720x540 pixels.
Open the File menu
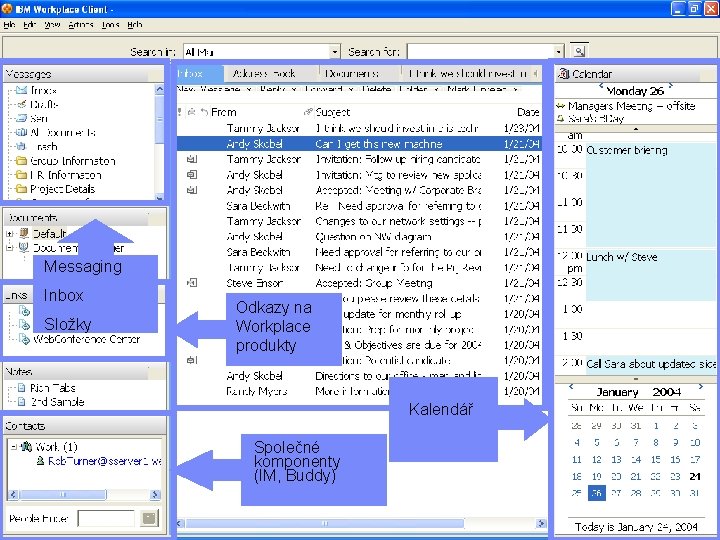tap(9, 25)
